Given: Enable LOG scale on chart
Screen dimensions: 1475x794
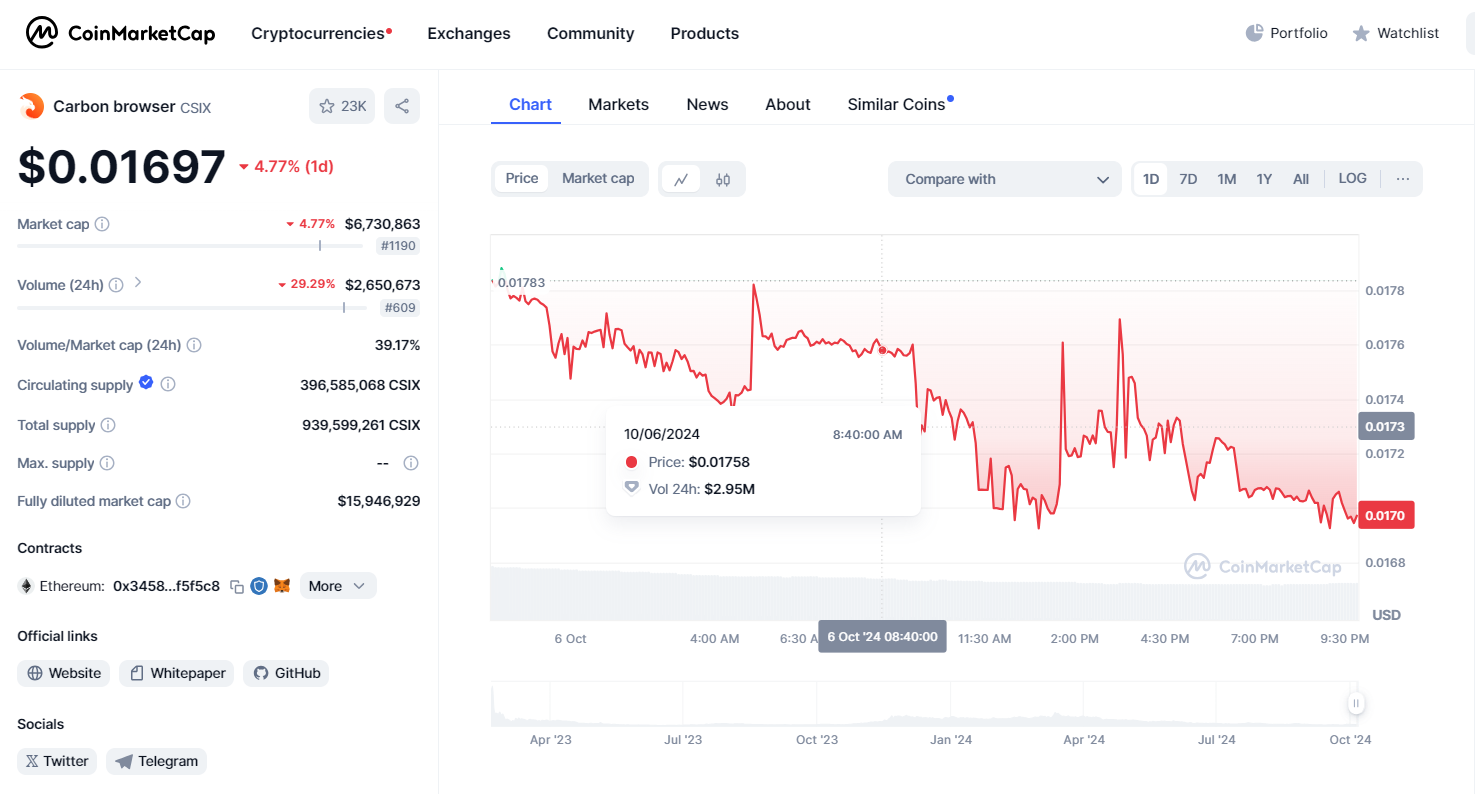Looking at the screenshot, I should (x=1352, y=179).
